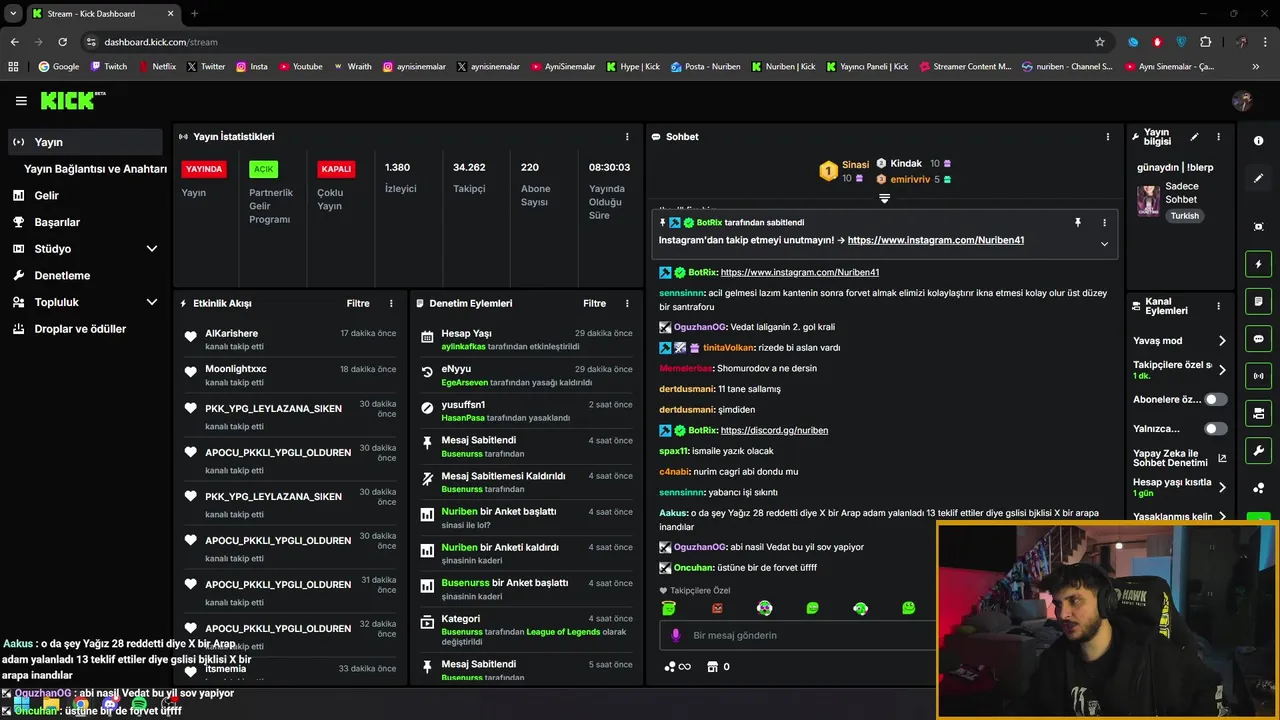
Task: Click the focus frame icon in right strip
Action: click(1258, 227)
